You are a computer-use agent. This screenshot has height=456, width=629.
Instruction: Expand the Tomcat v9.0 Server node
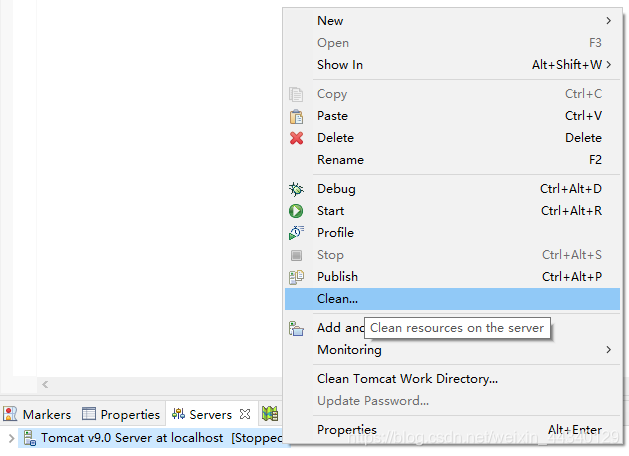[x=11, y=438]
